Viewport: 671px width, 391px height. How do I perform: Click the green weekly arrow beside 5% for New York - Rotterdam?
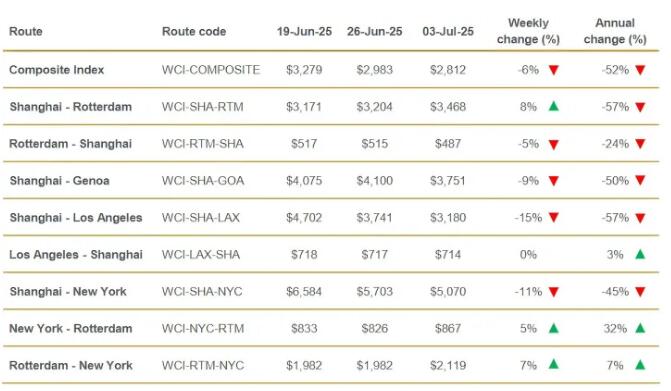[554, 328]
